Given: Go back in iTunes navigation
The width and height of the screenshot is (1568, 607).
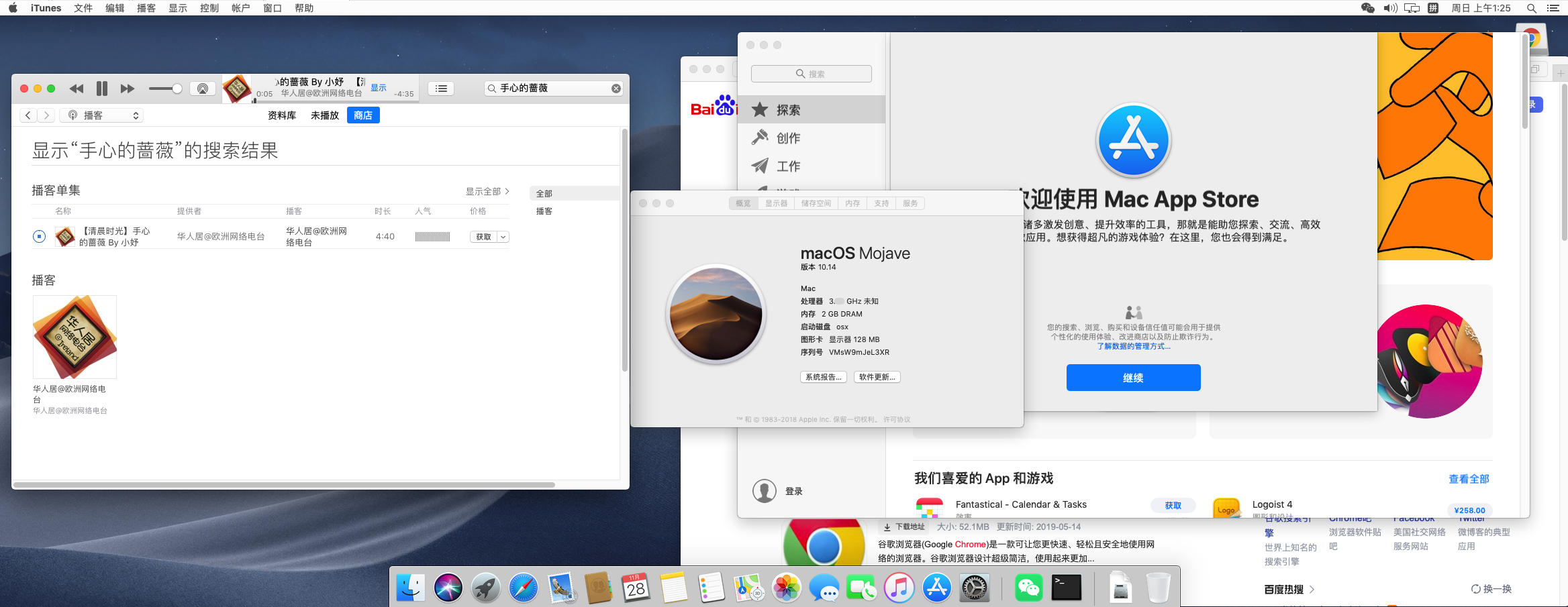Looking at the screenshot, I should (28, 115).
